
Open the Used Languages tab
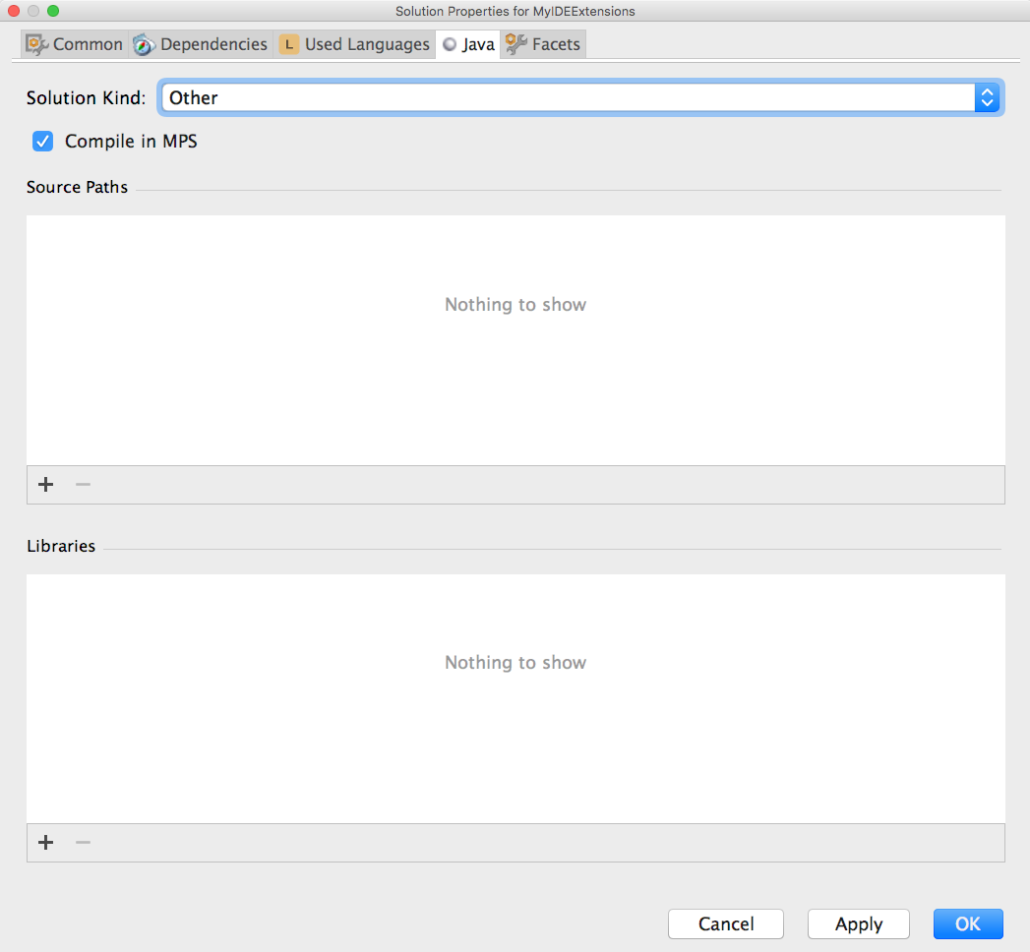[355, 44]
